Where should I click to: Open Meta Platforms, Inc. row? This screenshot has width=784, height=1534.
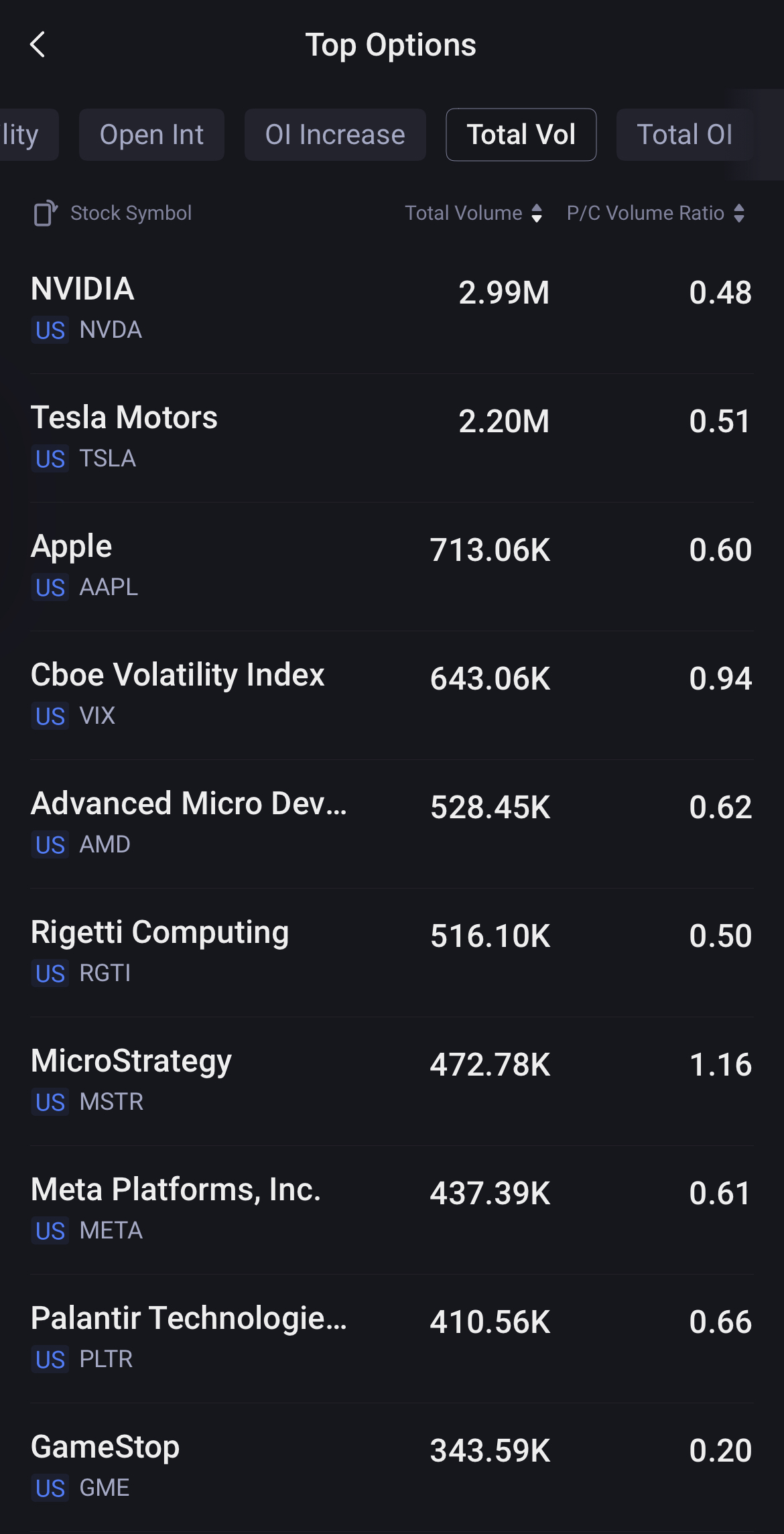pyautogui.click(x=391, y=1209)
